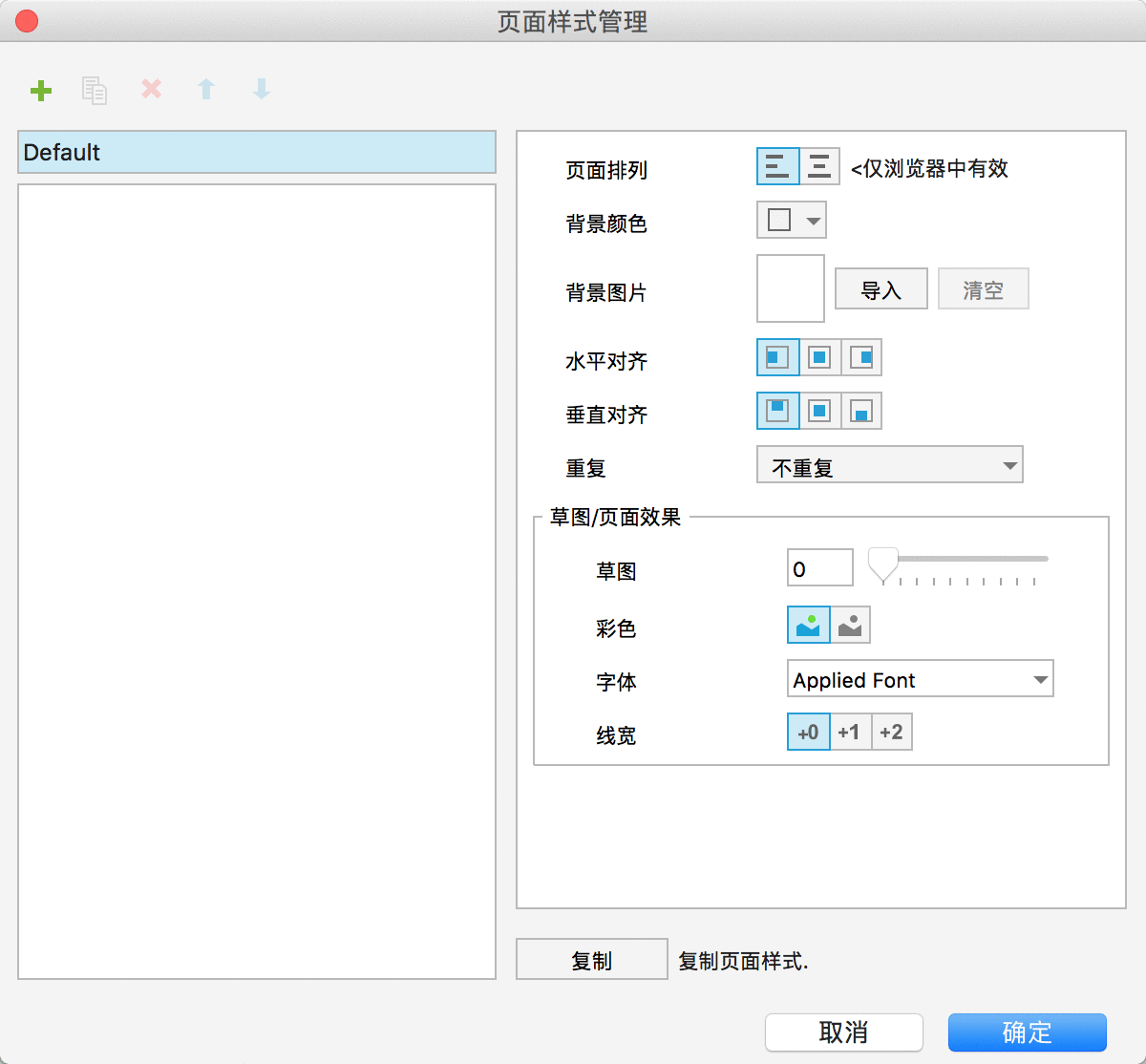Set line width to +2
Viewport: 1146px width, 1064px height.
[892, 732]
